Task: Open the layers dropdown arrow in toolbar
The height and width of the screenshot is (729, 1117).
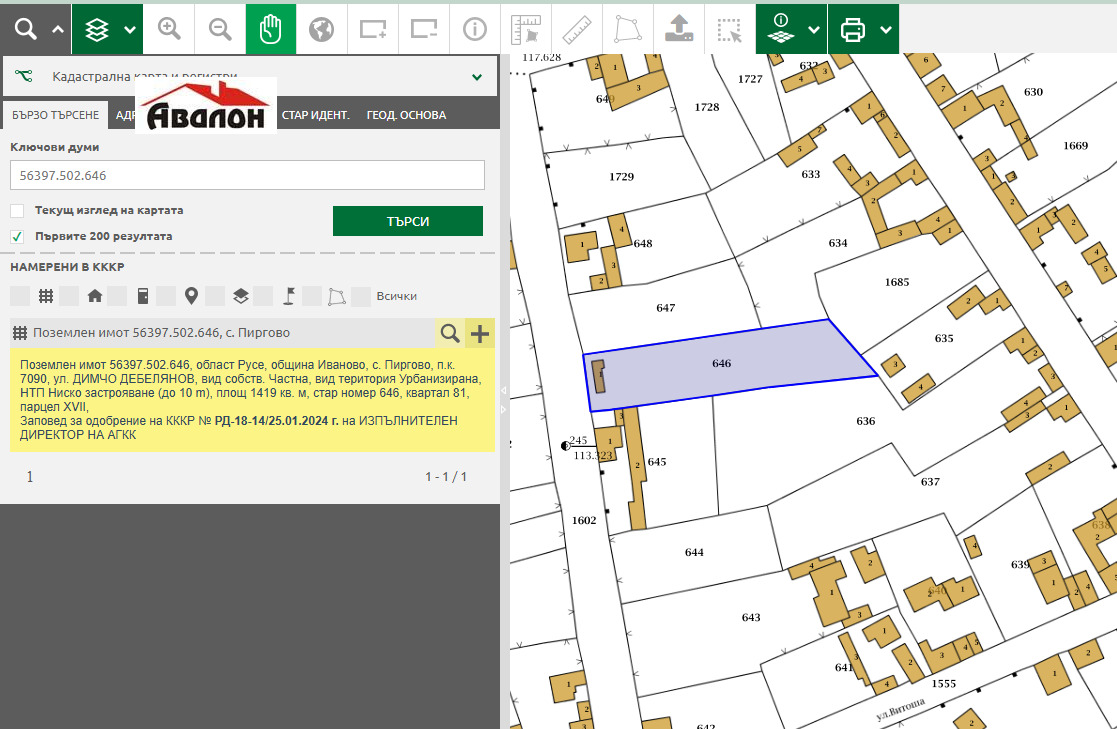Action: pos(130,29)
